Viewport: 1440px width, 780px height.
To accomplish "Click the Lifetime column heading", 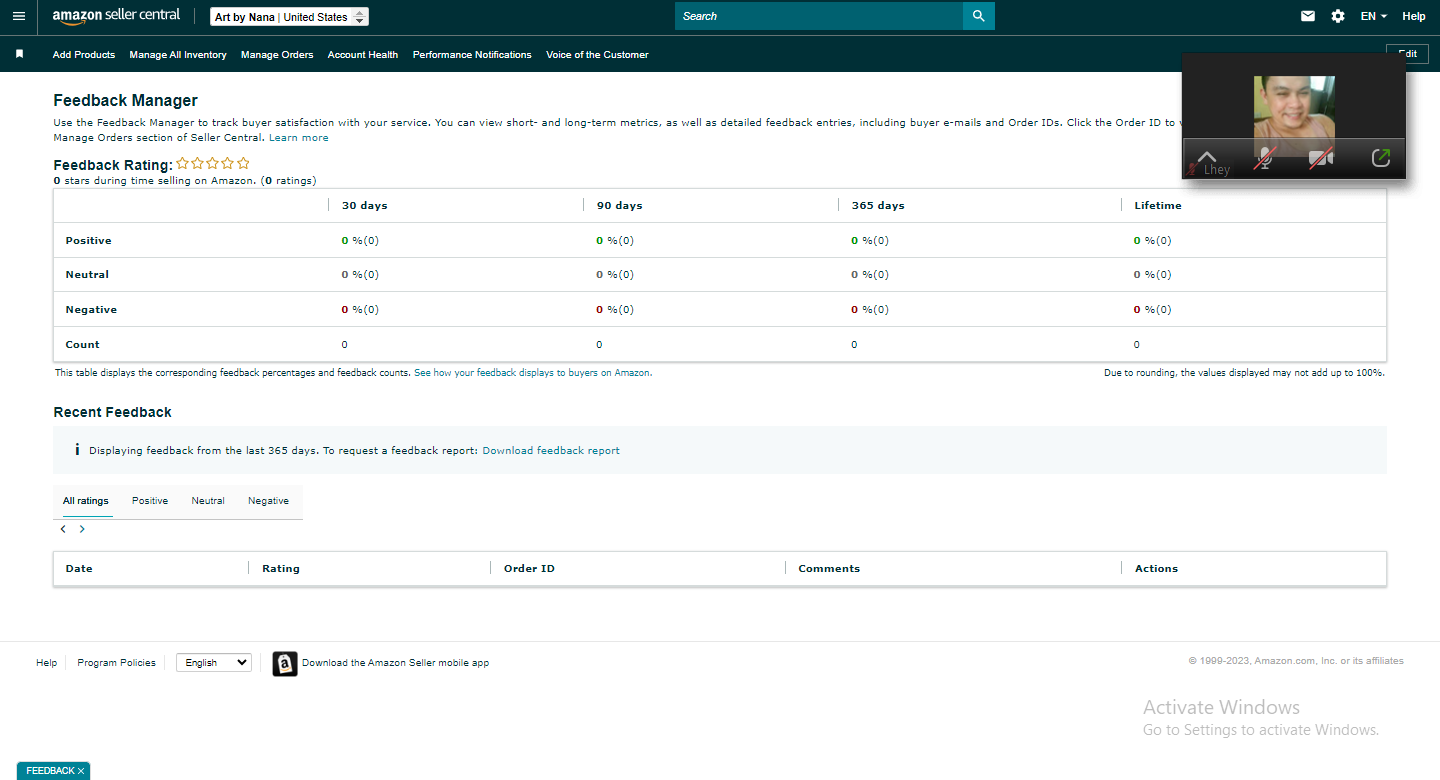I will click(x=1158, y=205).
